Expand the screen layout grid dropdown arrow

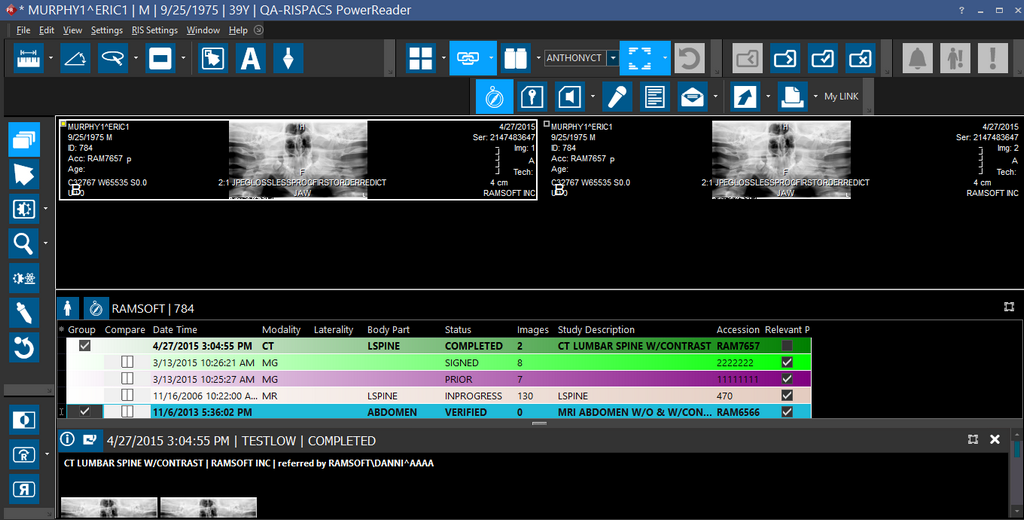(x=444, y=59)
